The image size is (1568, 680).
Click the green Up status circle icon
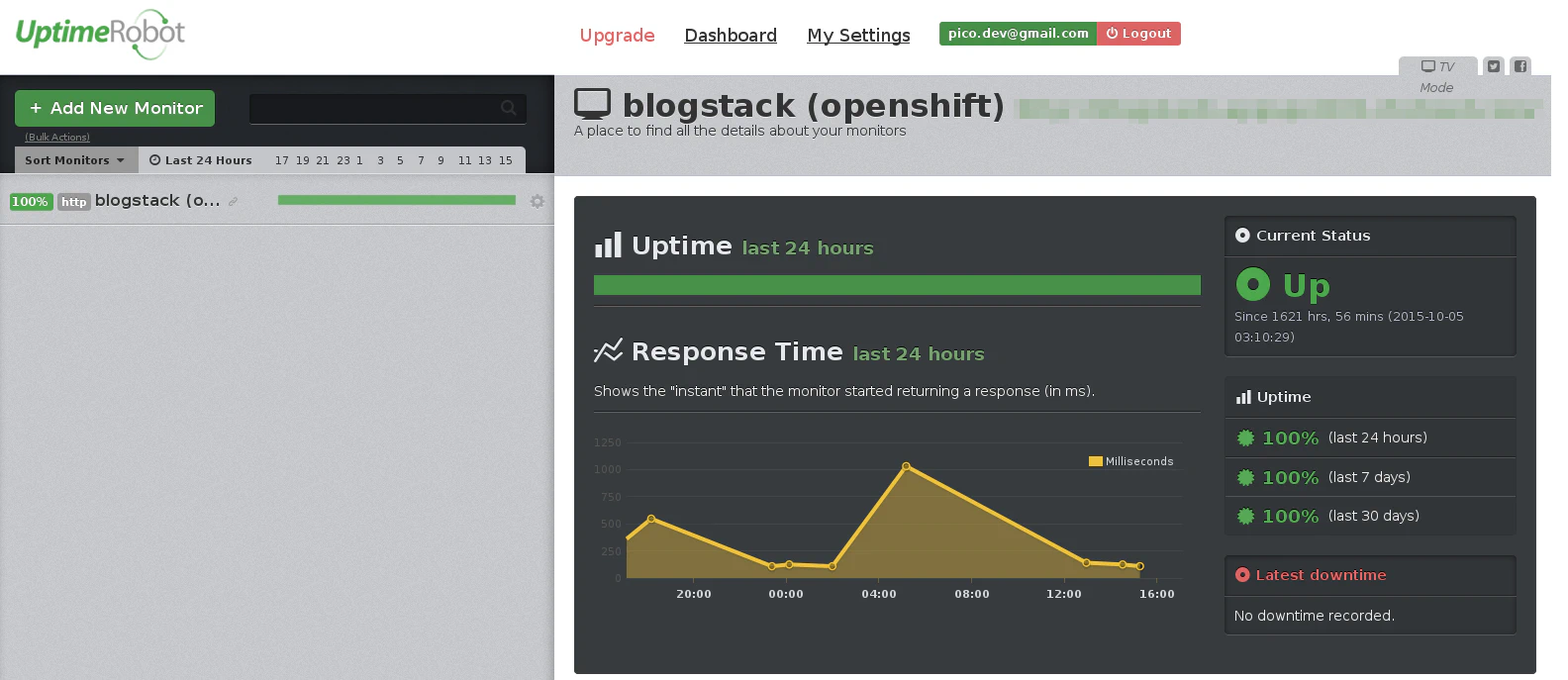click(1252, 285)
